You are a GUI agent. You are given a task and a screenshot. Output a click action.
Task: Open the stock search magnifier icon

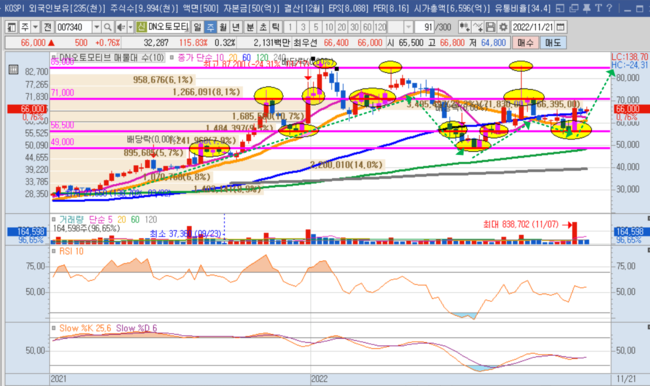pos(107,27)
